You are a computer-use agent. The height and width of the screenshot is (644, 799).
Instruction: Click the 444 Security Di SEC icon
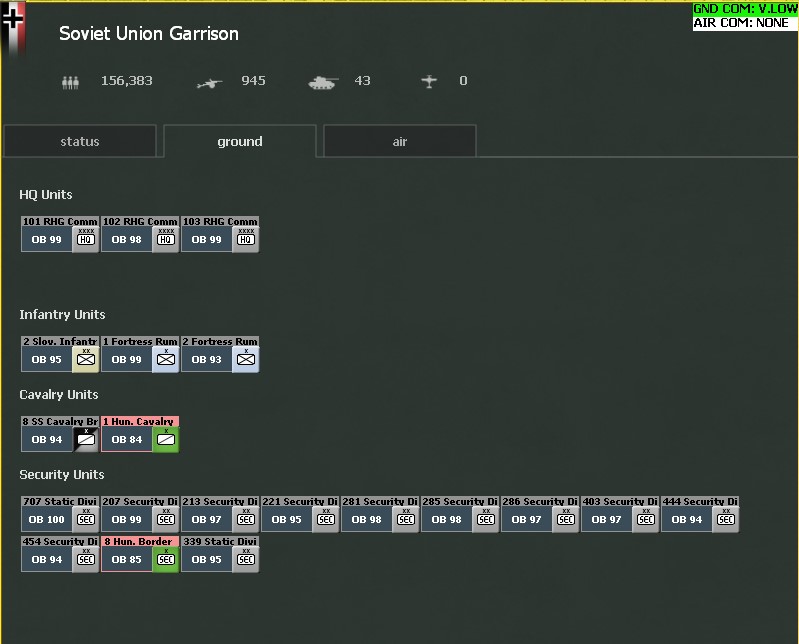pos(726,519)
